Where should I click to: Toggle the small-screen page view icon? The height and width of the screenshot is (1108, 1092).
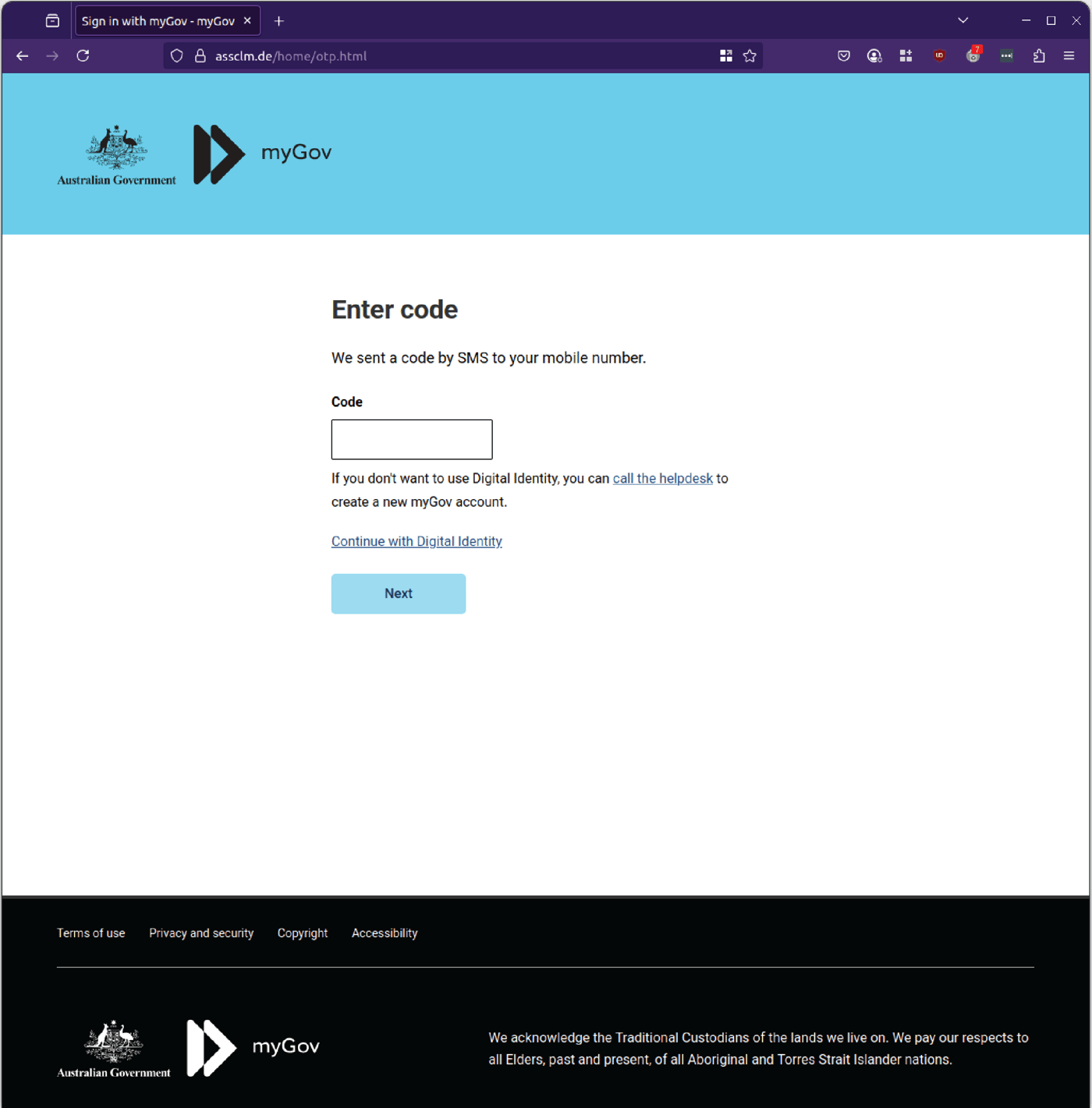[x=725, y=55]
